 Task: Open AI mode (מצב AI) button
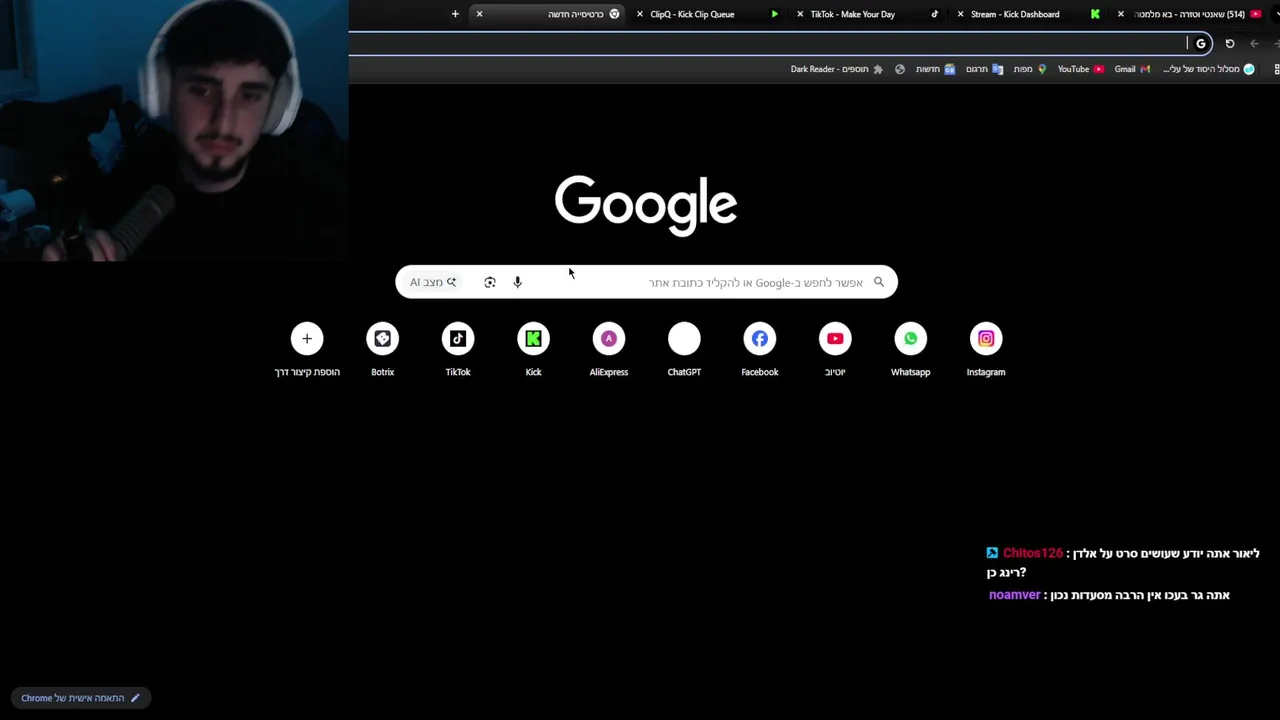[x=433, y=282]
